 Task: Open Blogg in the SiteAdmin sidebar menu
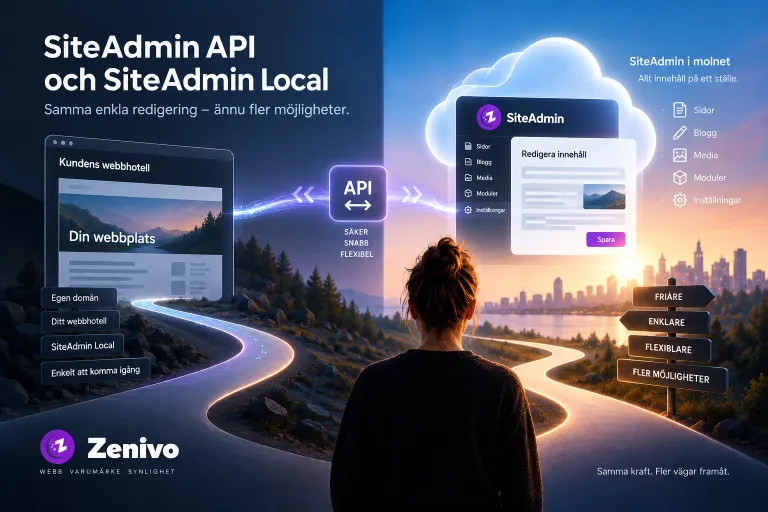(x=484, y=162)
